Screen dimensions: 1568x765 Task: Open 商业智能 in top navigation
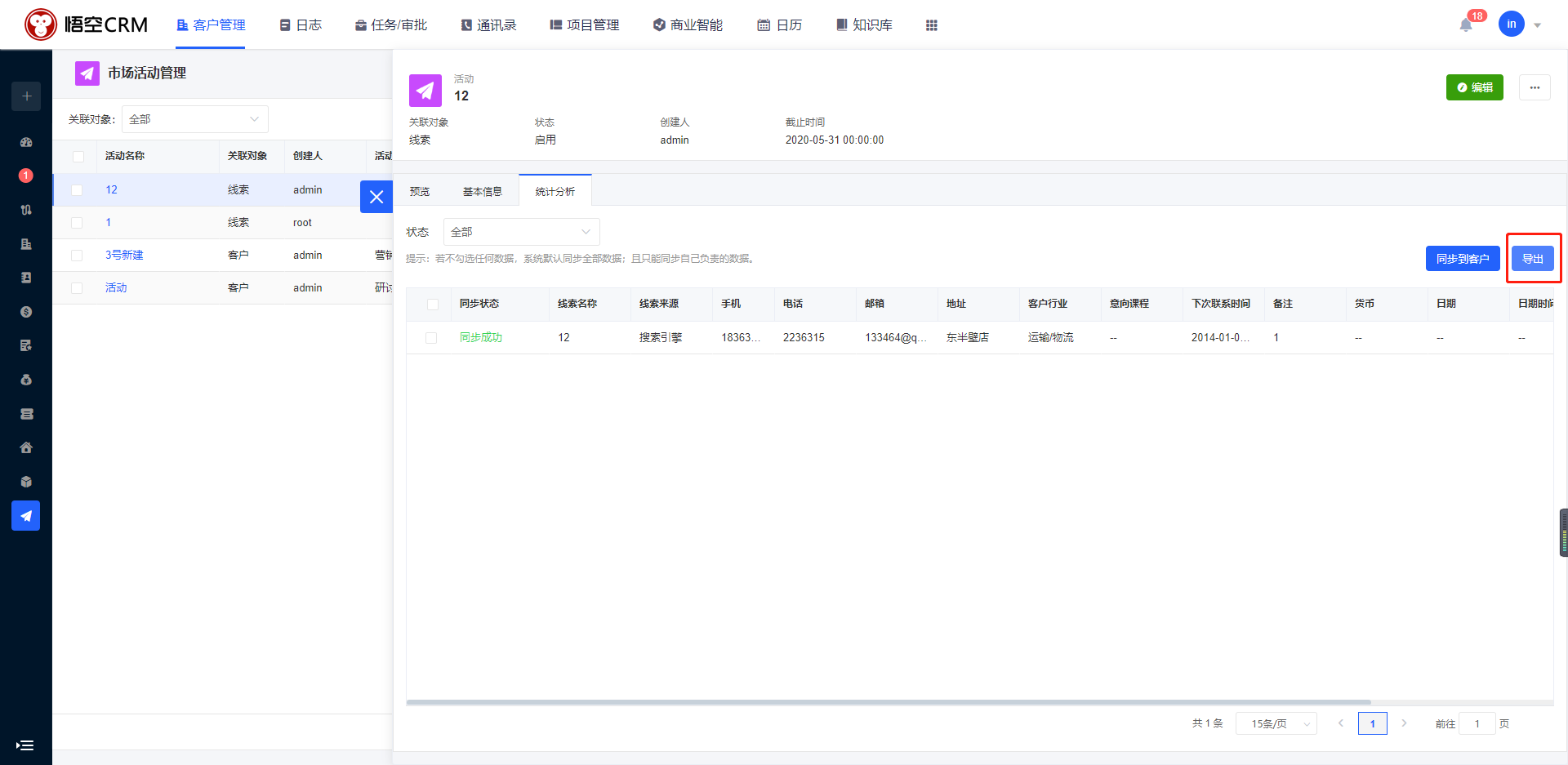coord(688,25)
